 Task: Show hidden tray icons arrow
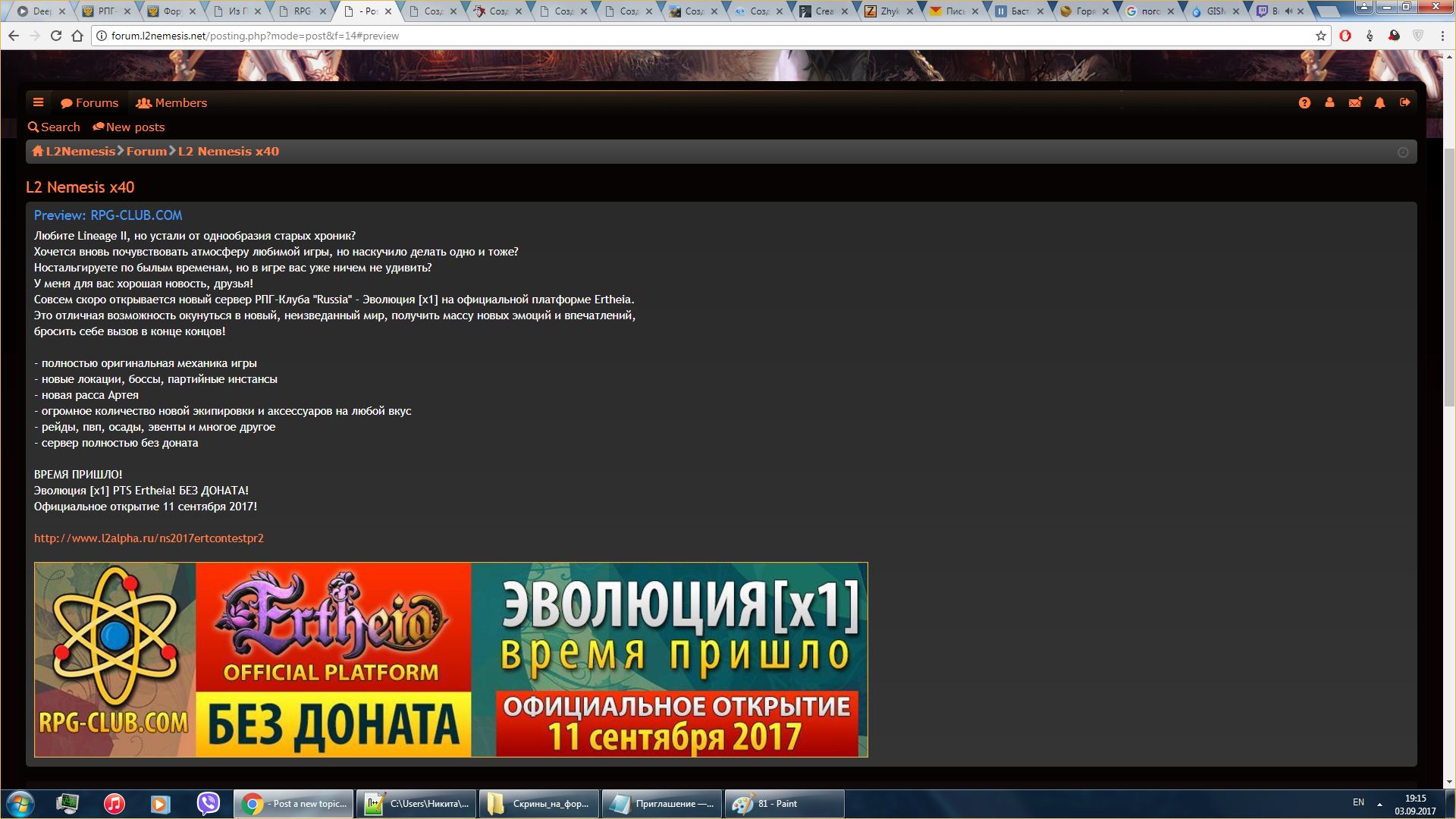click(x=1379, y=804)
